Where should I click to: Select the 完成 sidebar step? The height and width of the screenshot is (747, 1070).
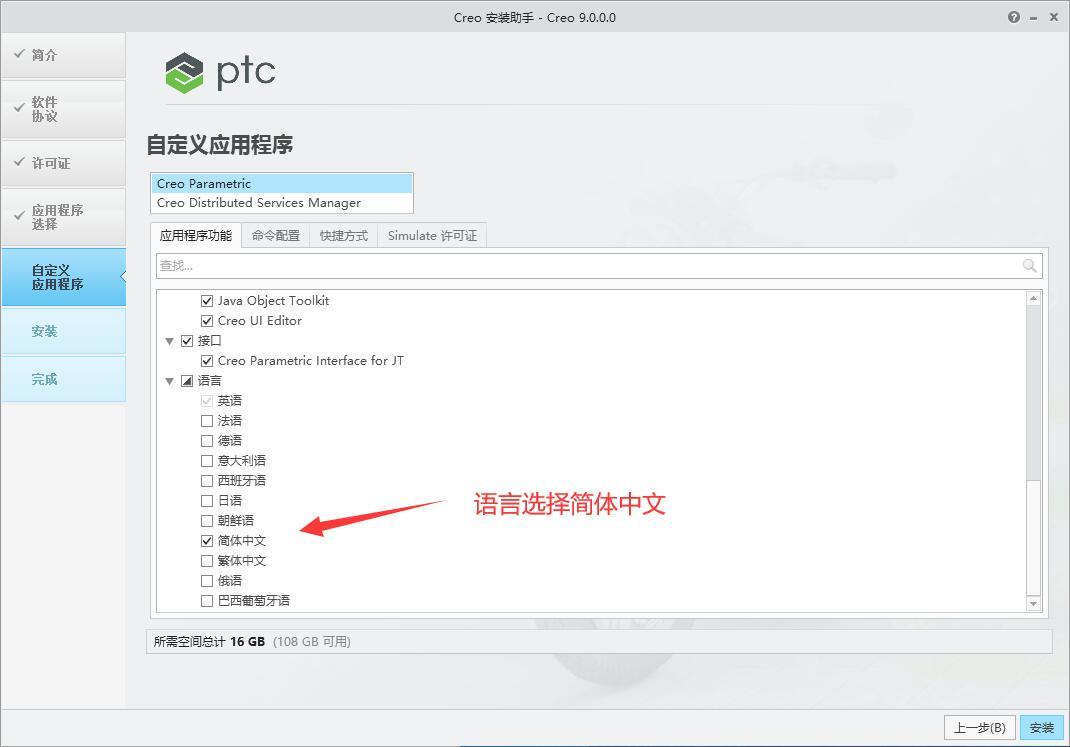tap(63, 379)
